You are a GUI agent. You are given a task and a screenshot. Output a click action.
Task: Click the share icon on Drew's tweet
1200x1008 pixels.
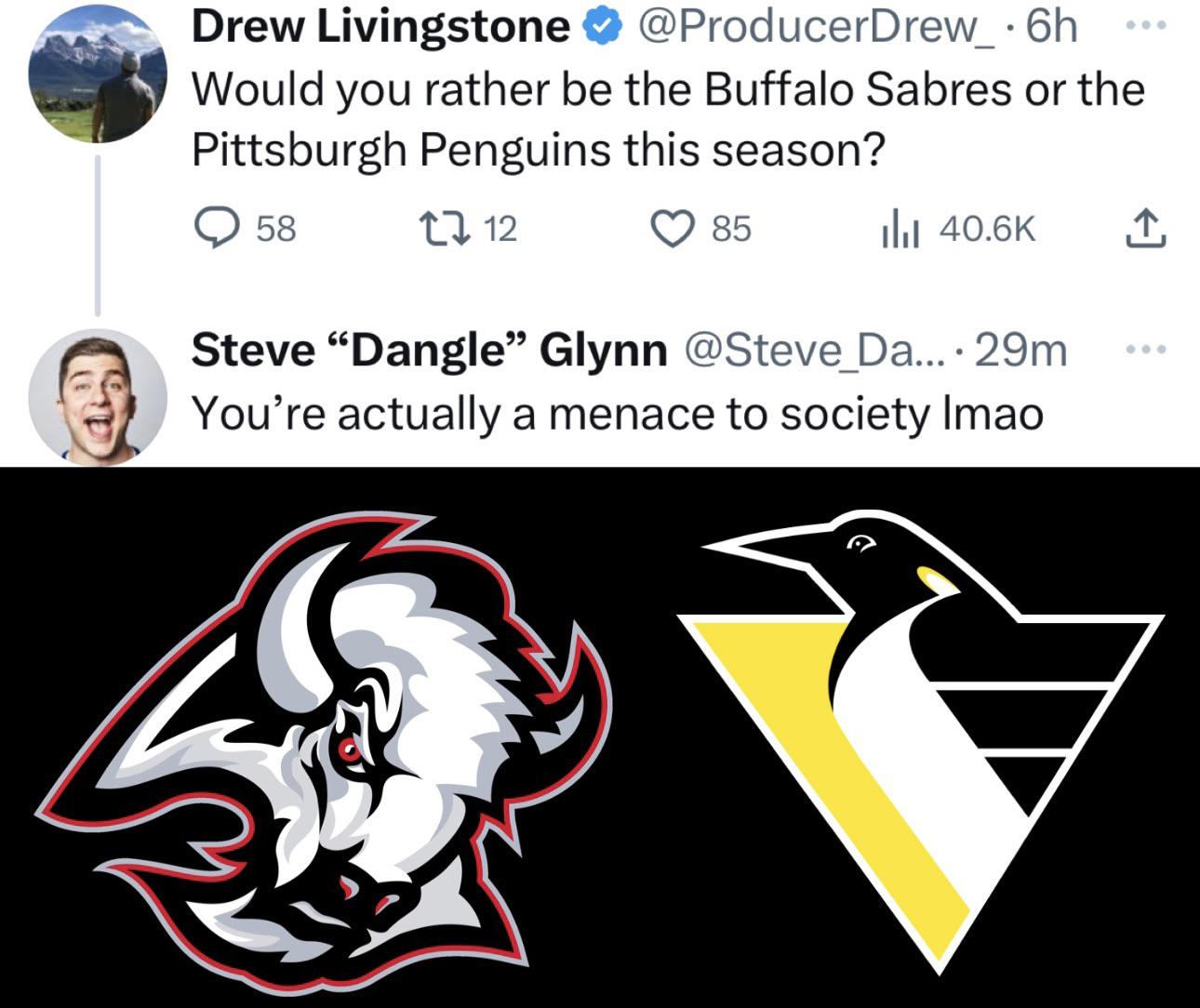point(1145,228)
